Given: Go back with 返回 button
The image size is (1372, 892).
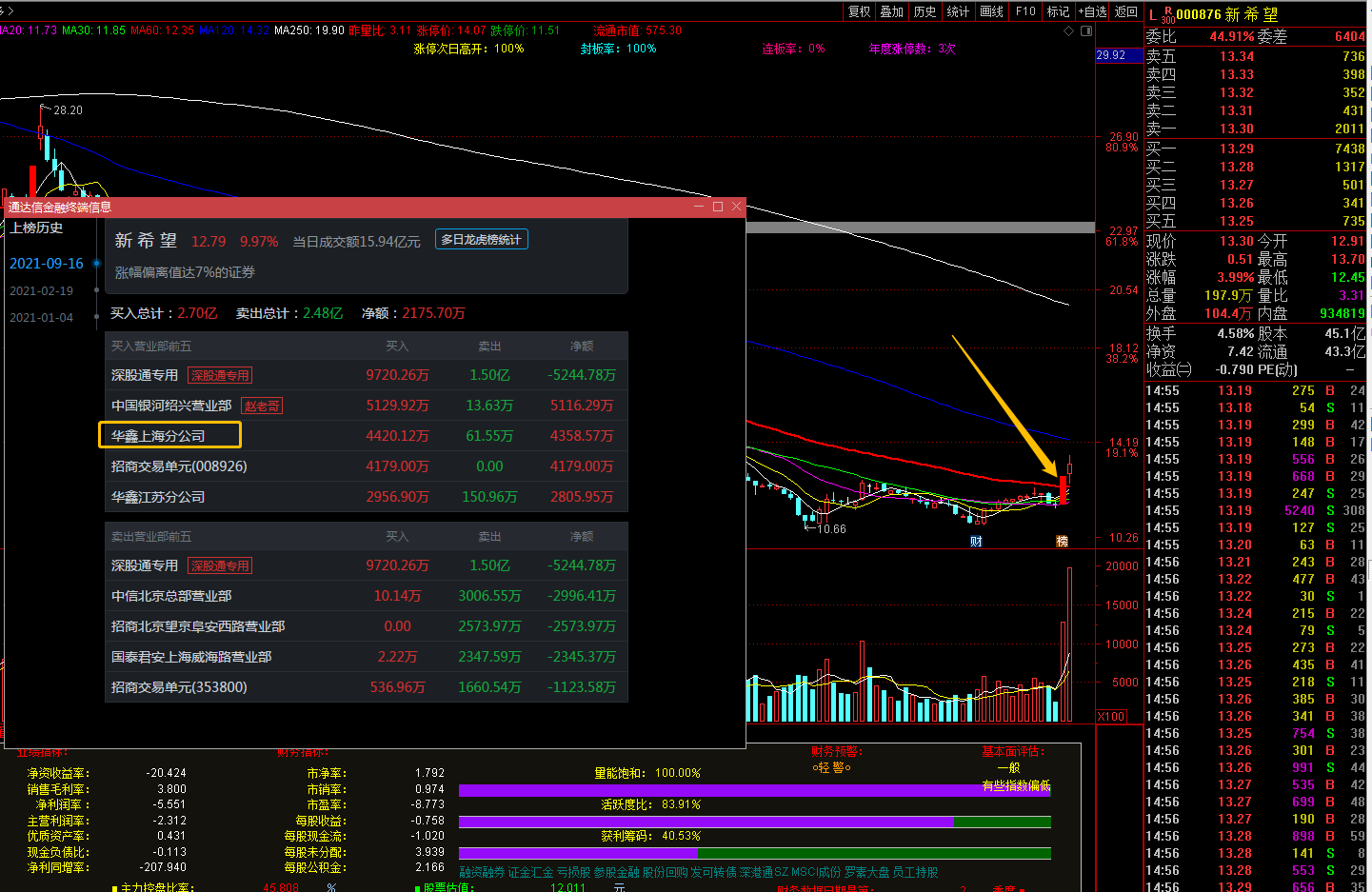Looking at the screenshot, I should coord(1126,11).
